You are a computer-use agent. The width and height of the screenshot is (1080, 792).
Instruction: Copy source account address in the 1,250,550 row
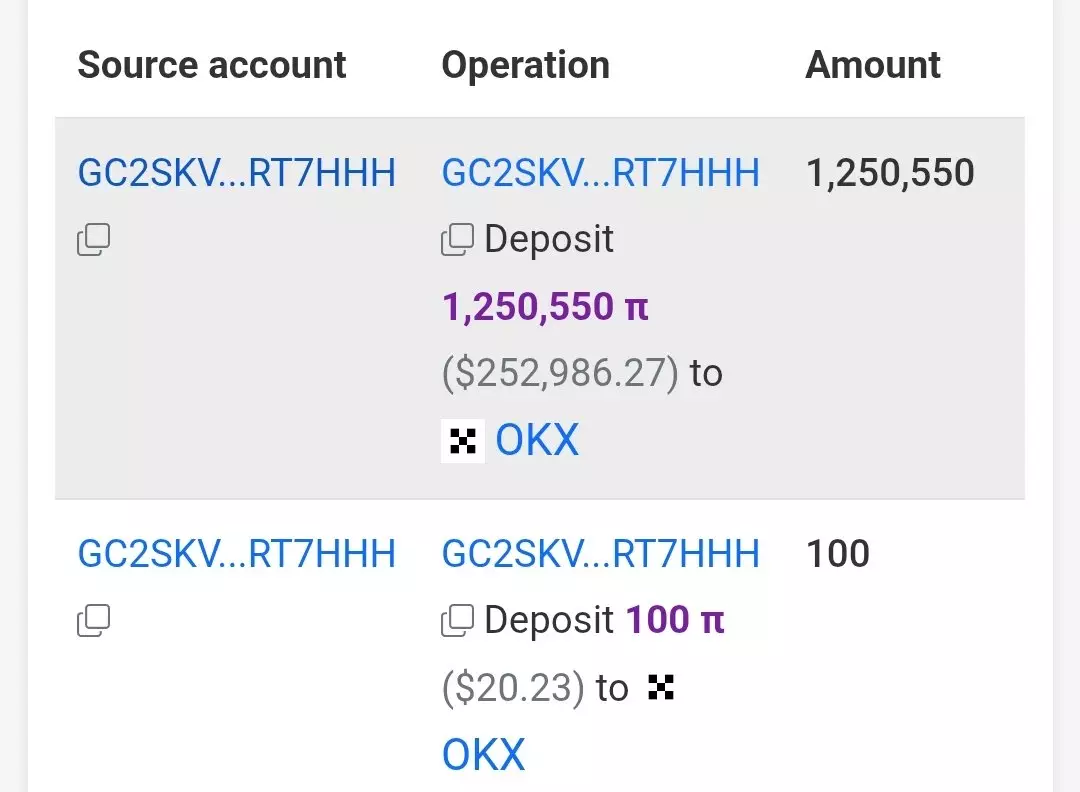coord(93,240)
